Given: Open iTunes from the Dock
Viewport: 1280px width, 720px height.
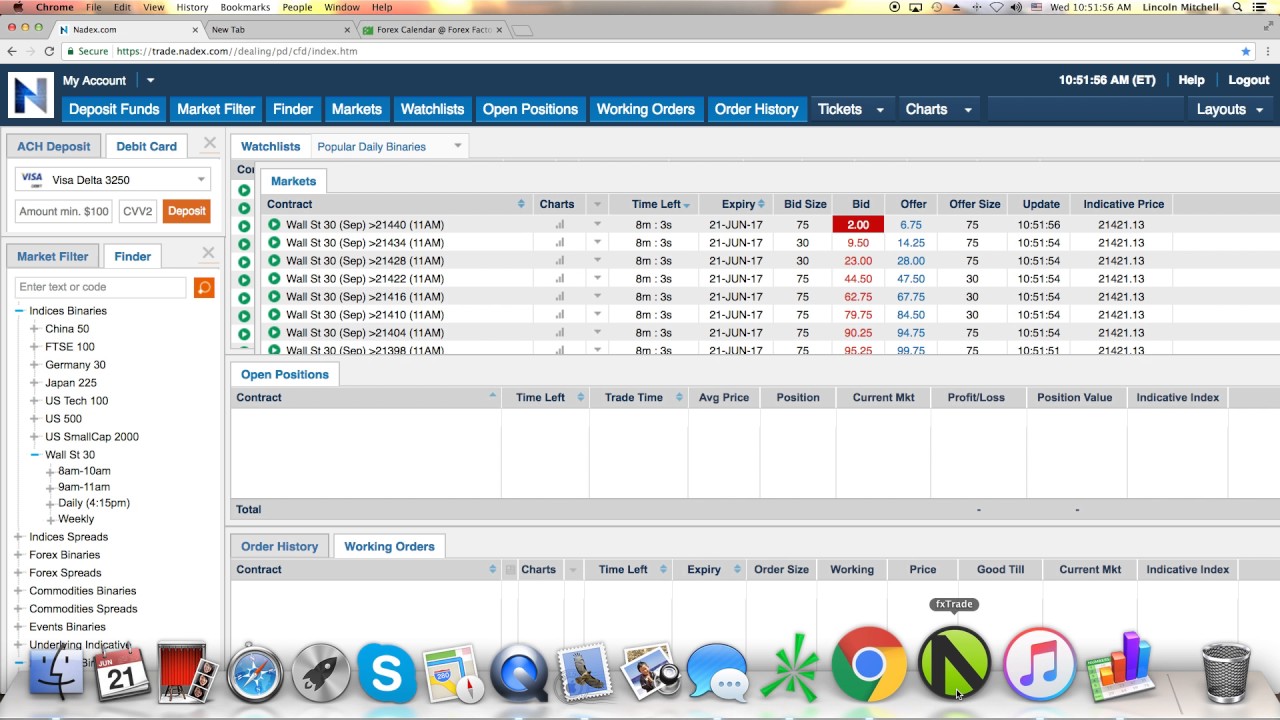Looking at the screenshot, I should click(x=1040, y=665).
